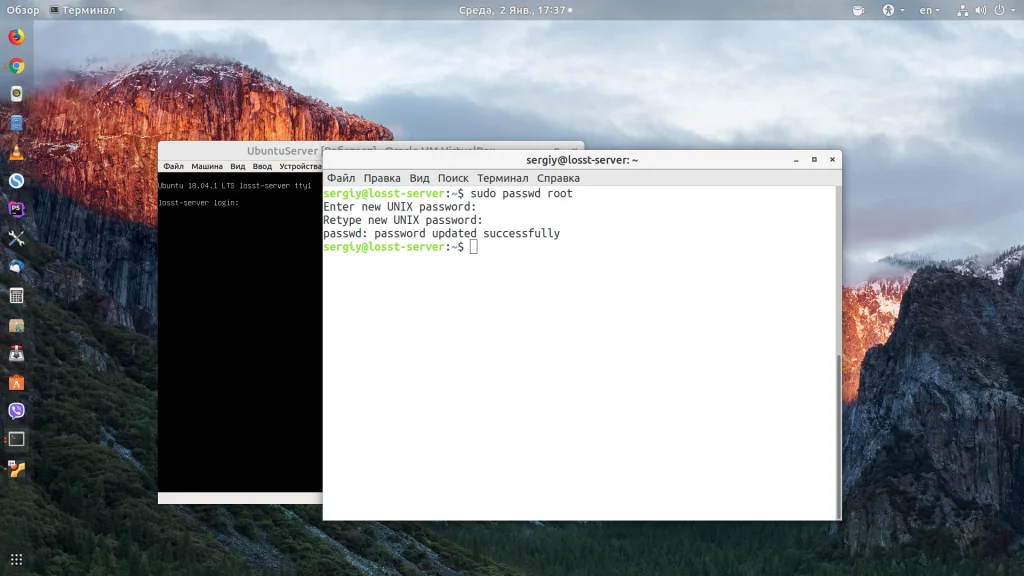The height and width of the screenshot is (576, 1024).
Task: Open the Файл menu in terminal
Action: [341, 178]
